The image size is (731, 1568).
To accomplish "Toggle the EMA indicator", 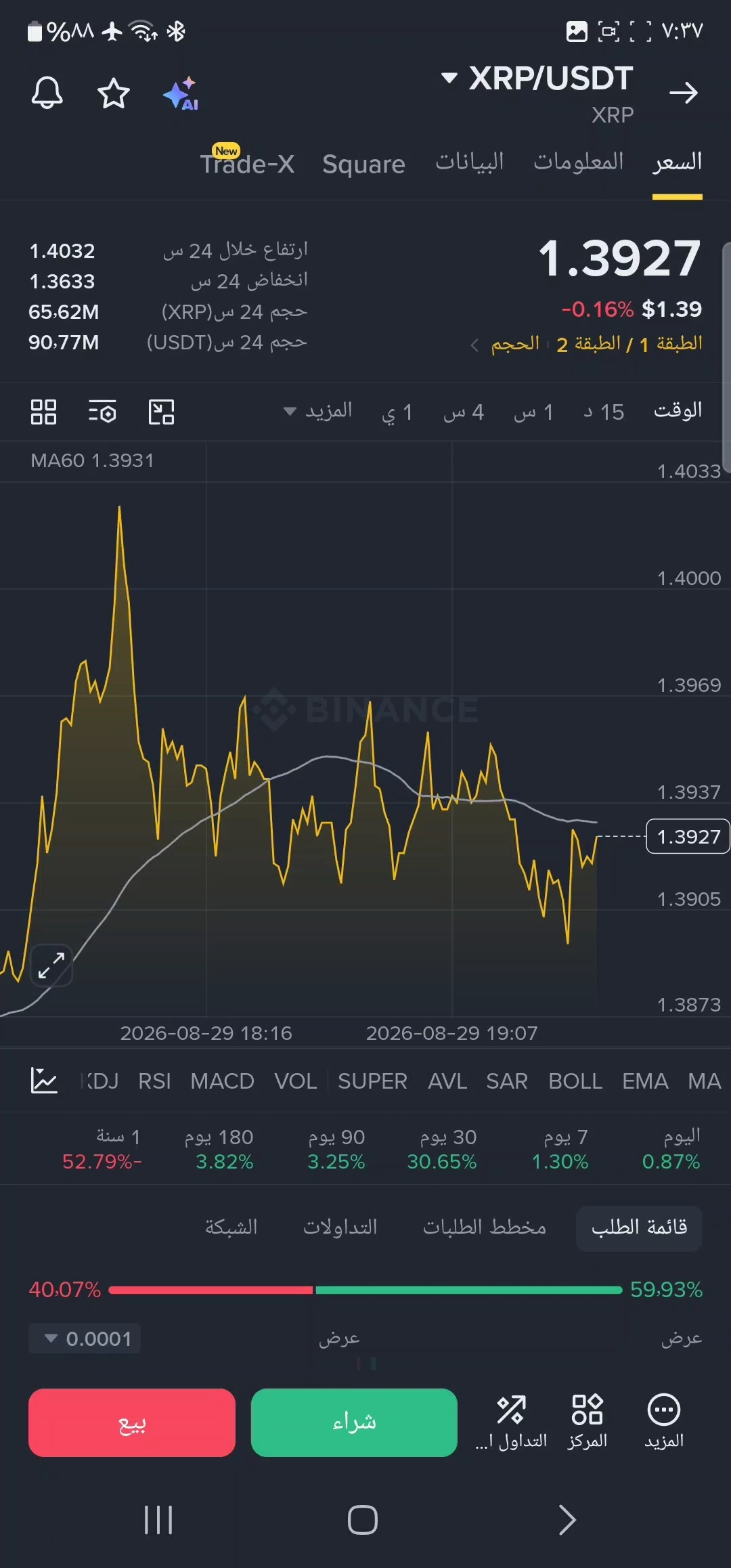I will [645, 1081].
